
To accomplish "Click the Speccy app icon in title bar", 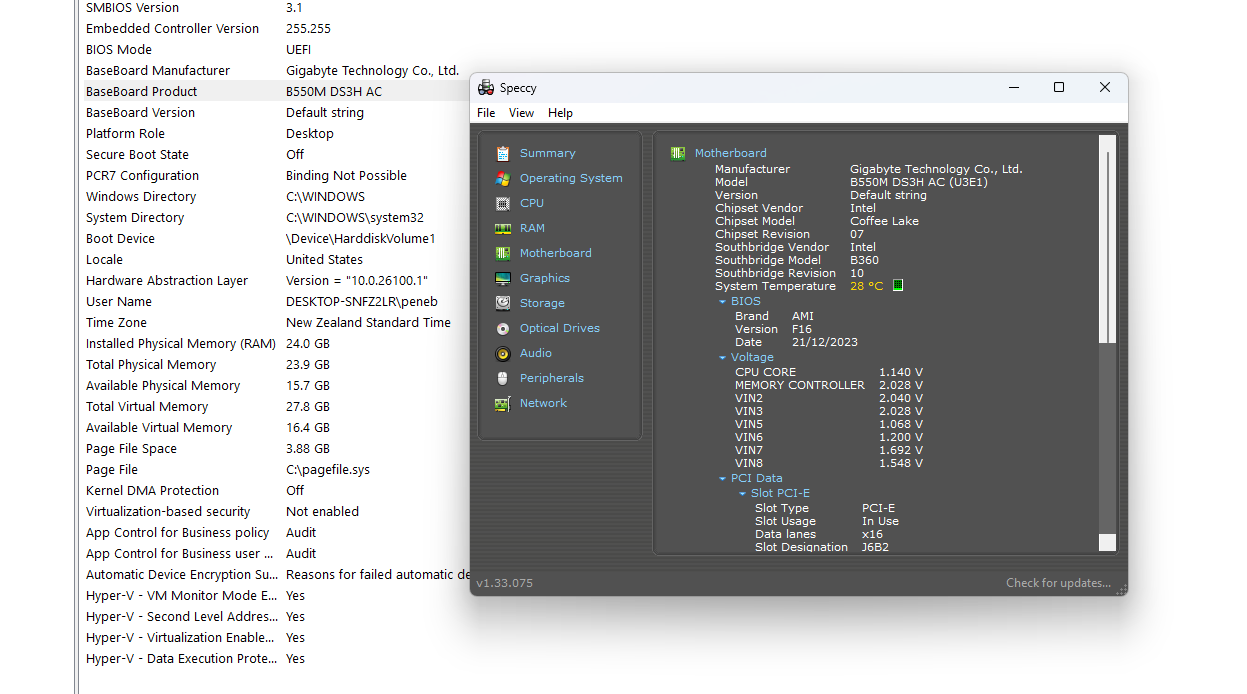I will tap(486, 88).
